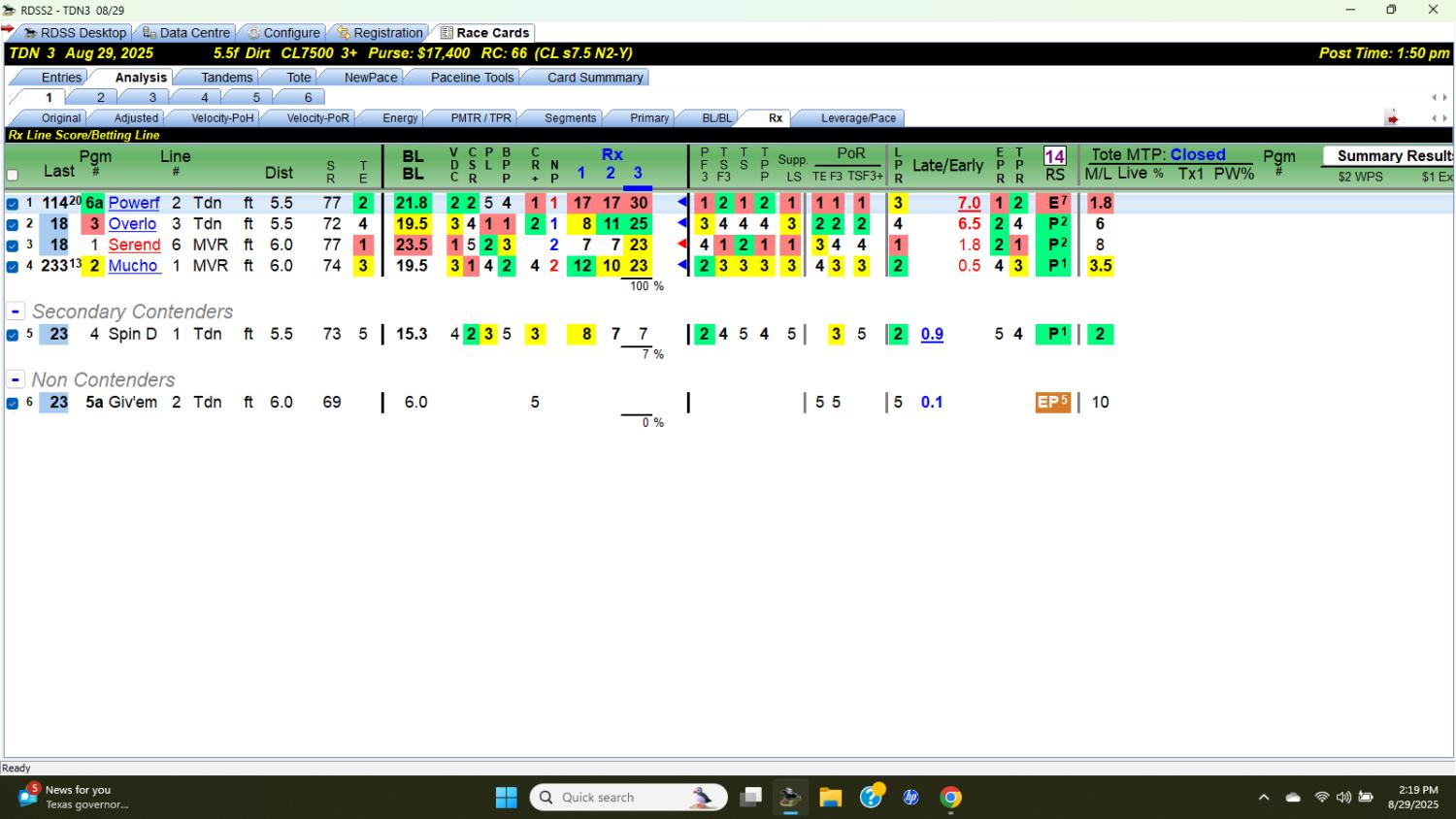Open the Powerf horse link
This screenshot has width=1456, height=819.
pyautogui.click(x=134, y=203)
